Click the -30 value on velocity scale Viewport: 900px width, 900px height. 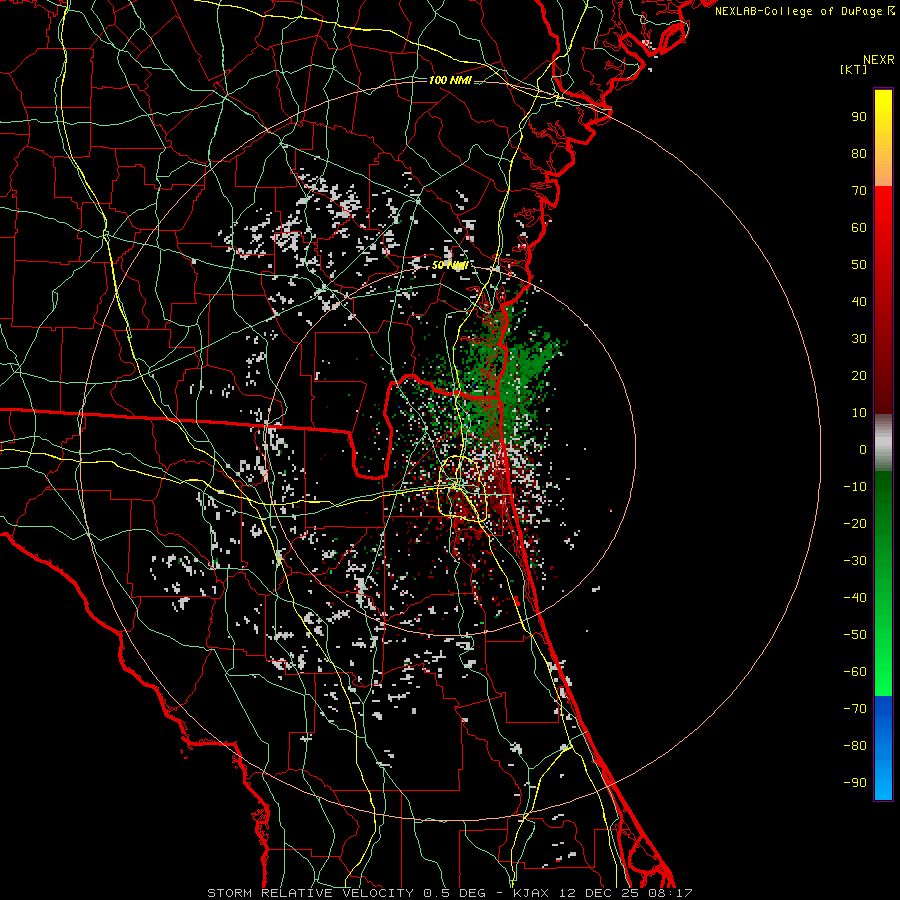[x=855, y=561]
